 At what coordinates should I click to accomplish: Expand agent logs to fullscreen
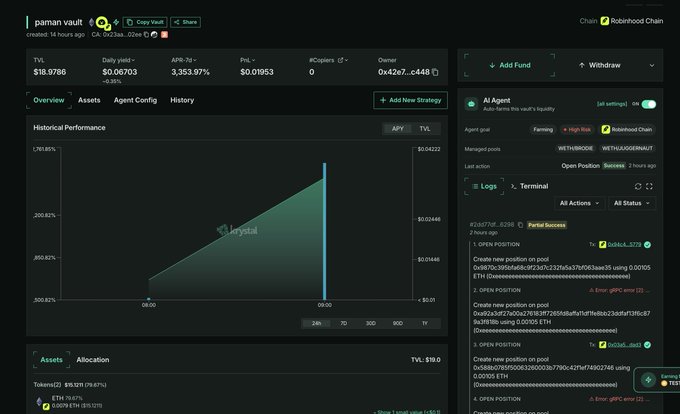[649, 186]
